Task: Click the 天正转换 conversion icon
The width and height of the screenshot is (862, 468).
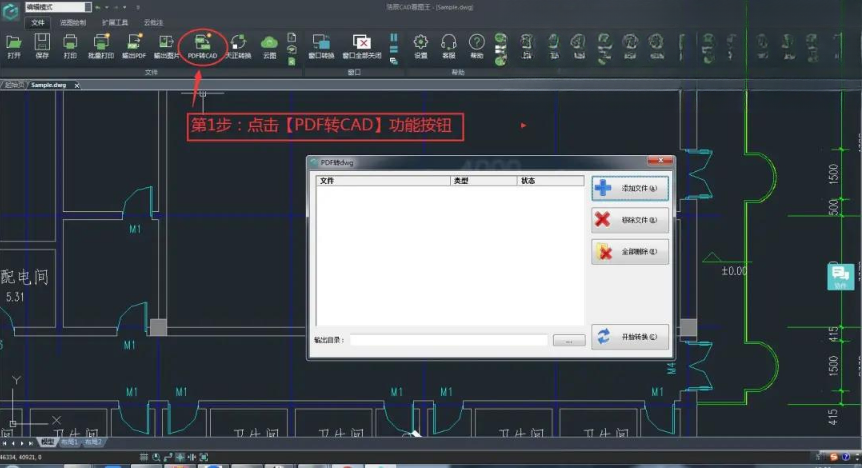Action: [x=238, y=46]
